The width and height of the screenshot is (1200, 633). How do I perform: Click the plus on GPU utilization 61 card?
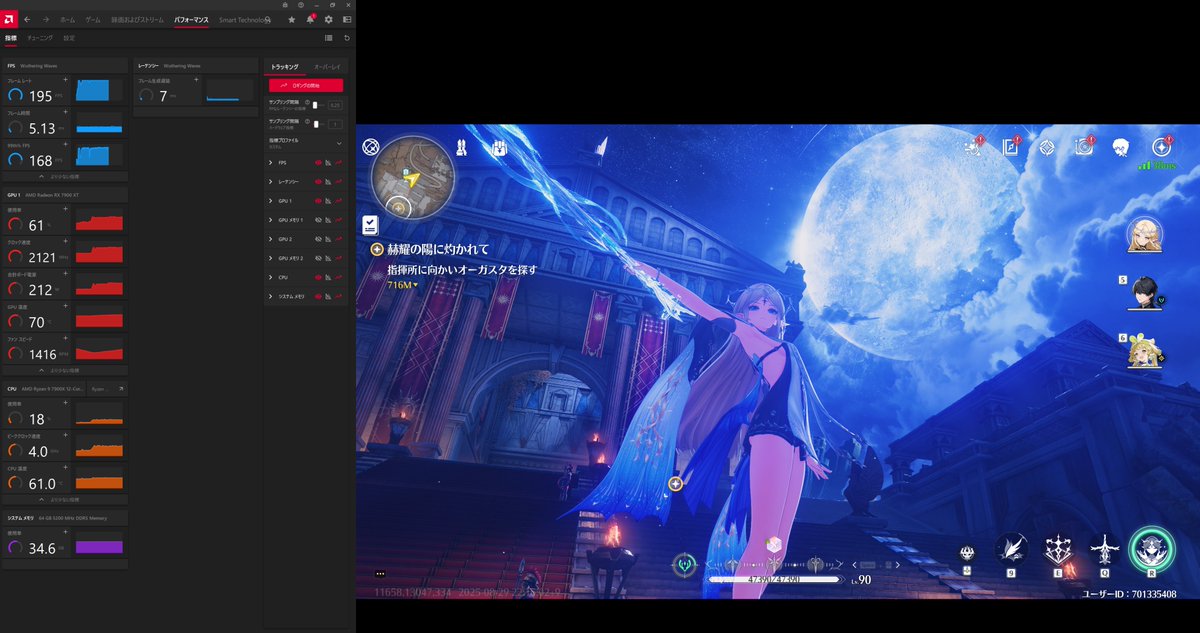pyautogui.click(x=66, y=209)
